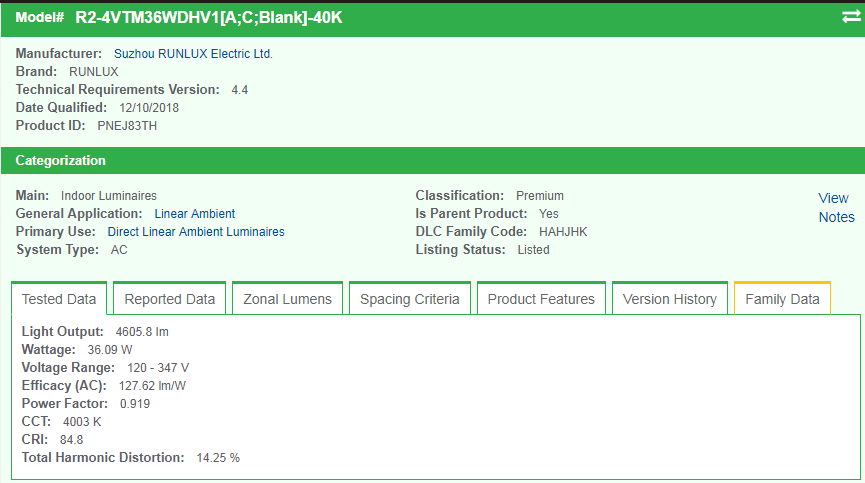Open the Product Features tab

pos(541,299)
